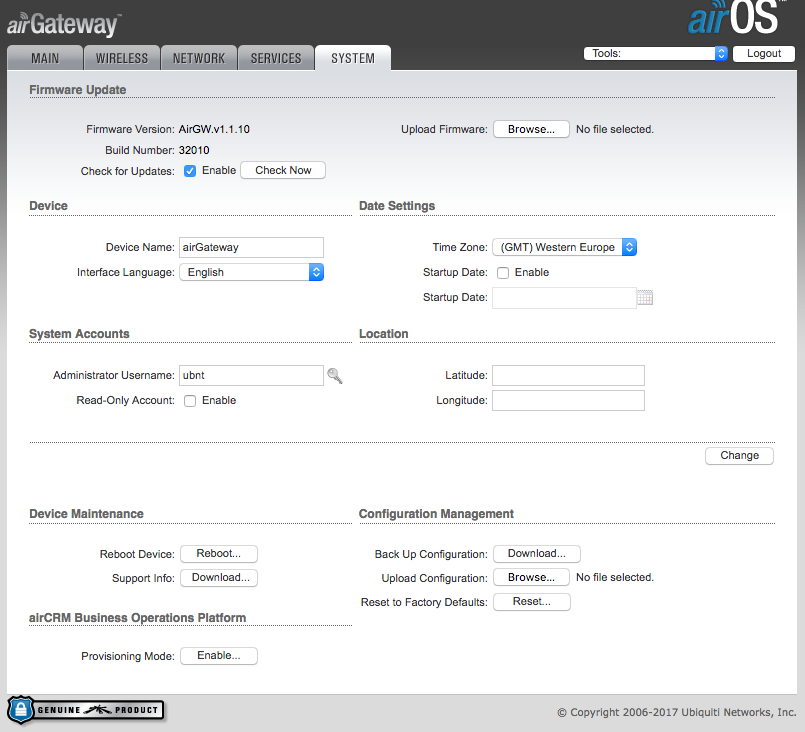Switch to the WIRELESS tab

(x=122, y=58)
